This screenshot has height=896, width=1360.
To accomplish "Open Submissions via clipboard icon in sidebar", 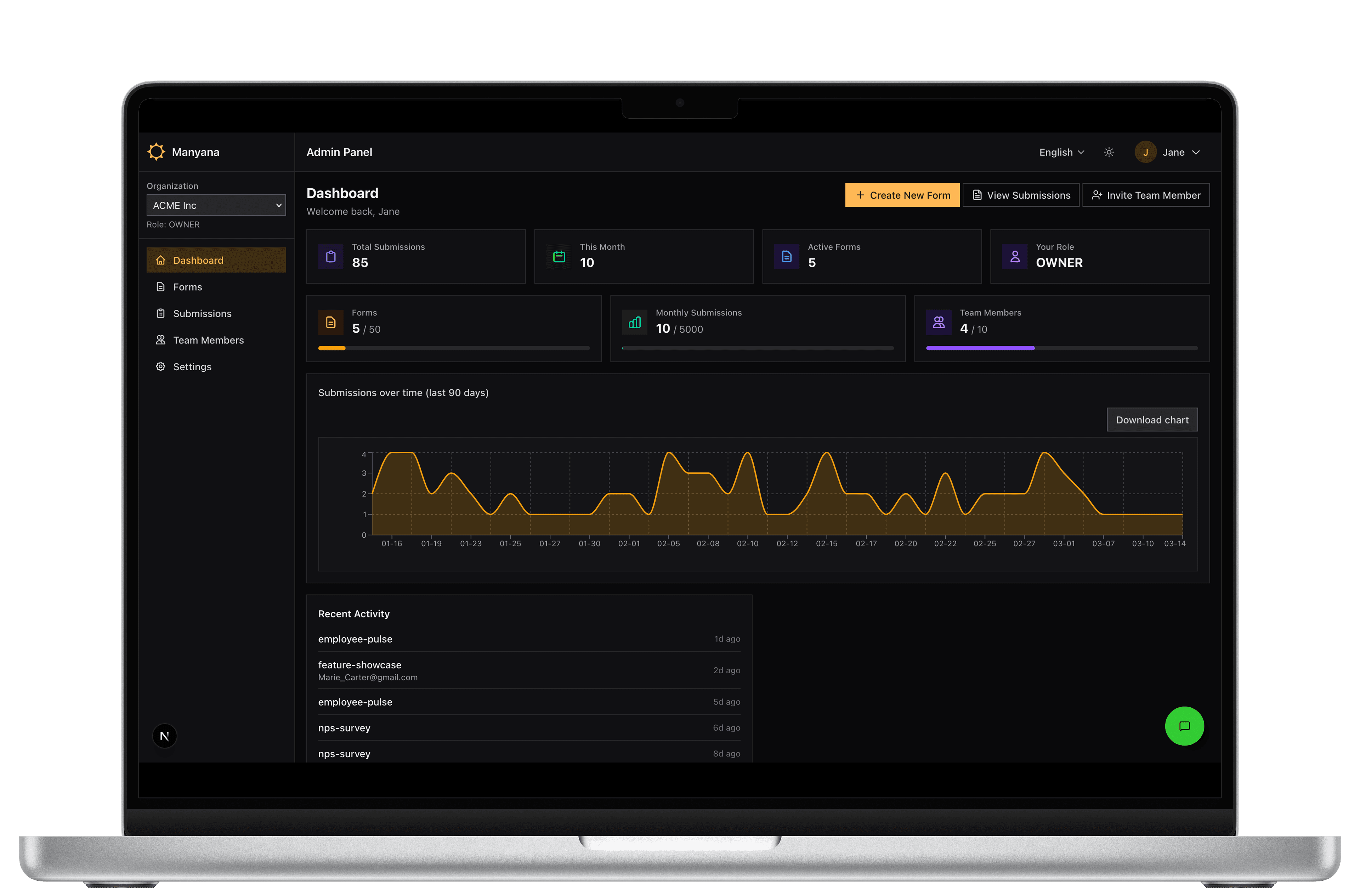I will pos(161,313).
